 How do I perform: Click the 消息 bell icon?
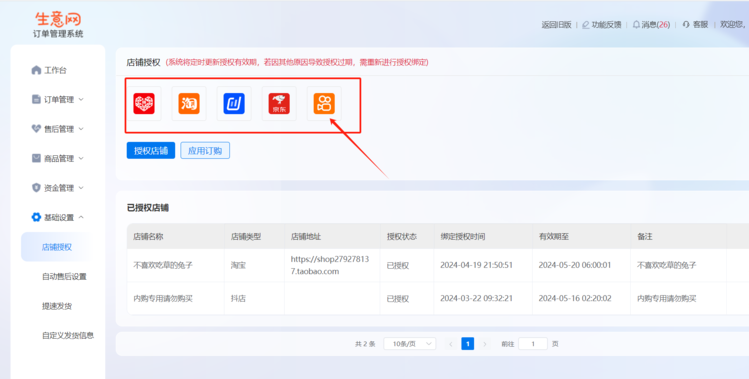tap(636, 24)
